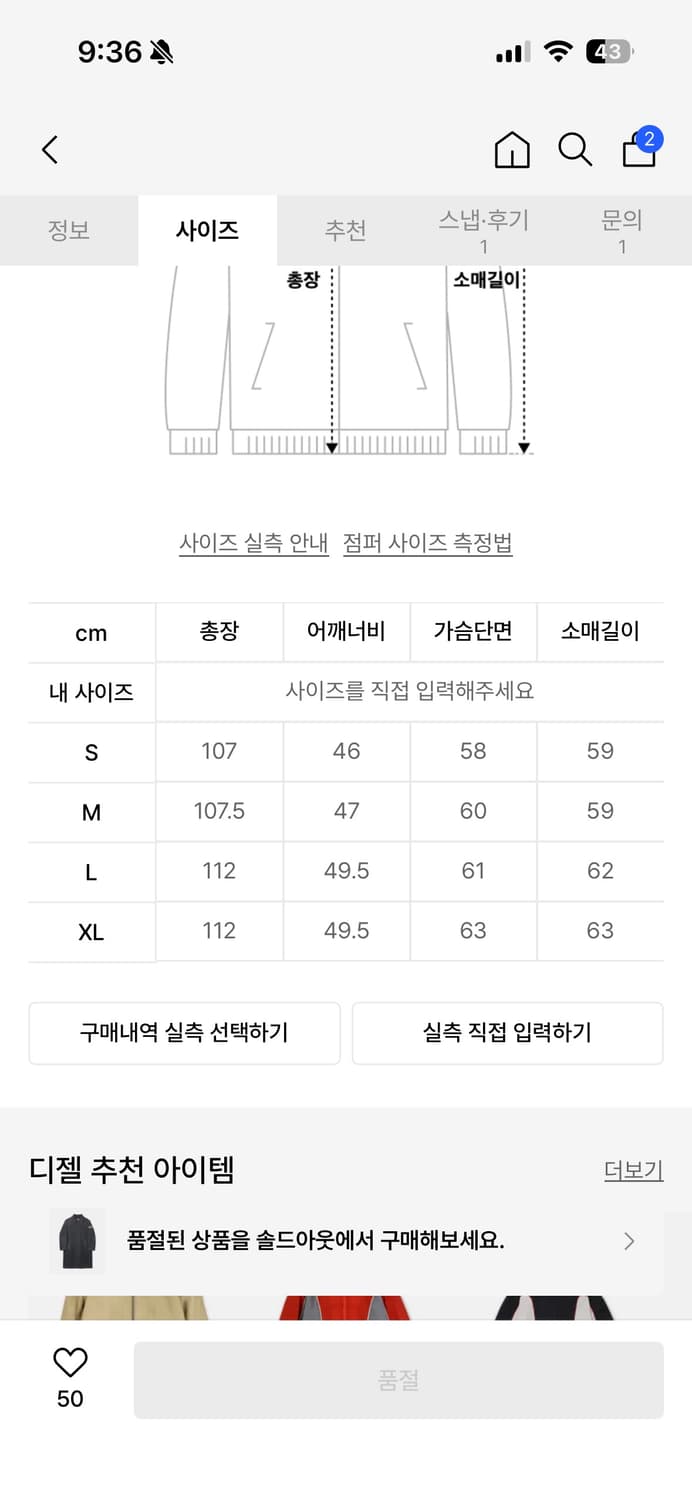Tap 더보기 for 디젤 recommendations

point(633,1170)
